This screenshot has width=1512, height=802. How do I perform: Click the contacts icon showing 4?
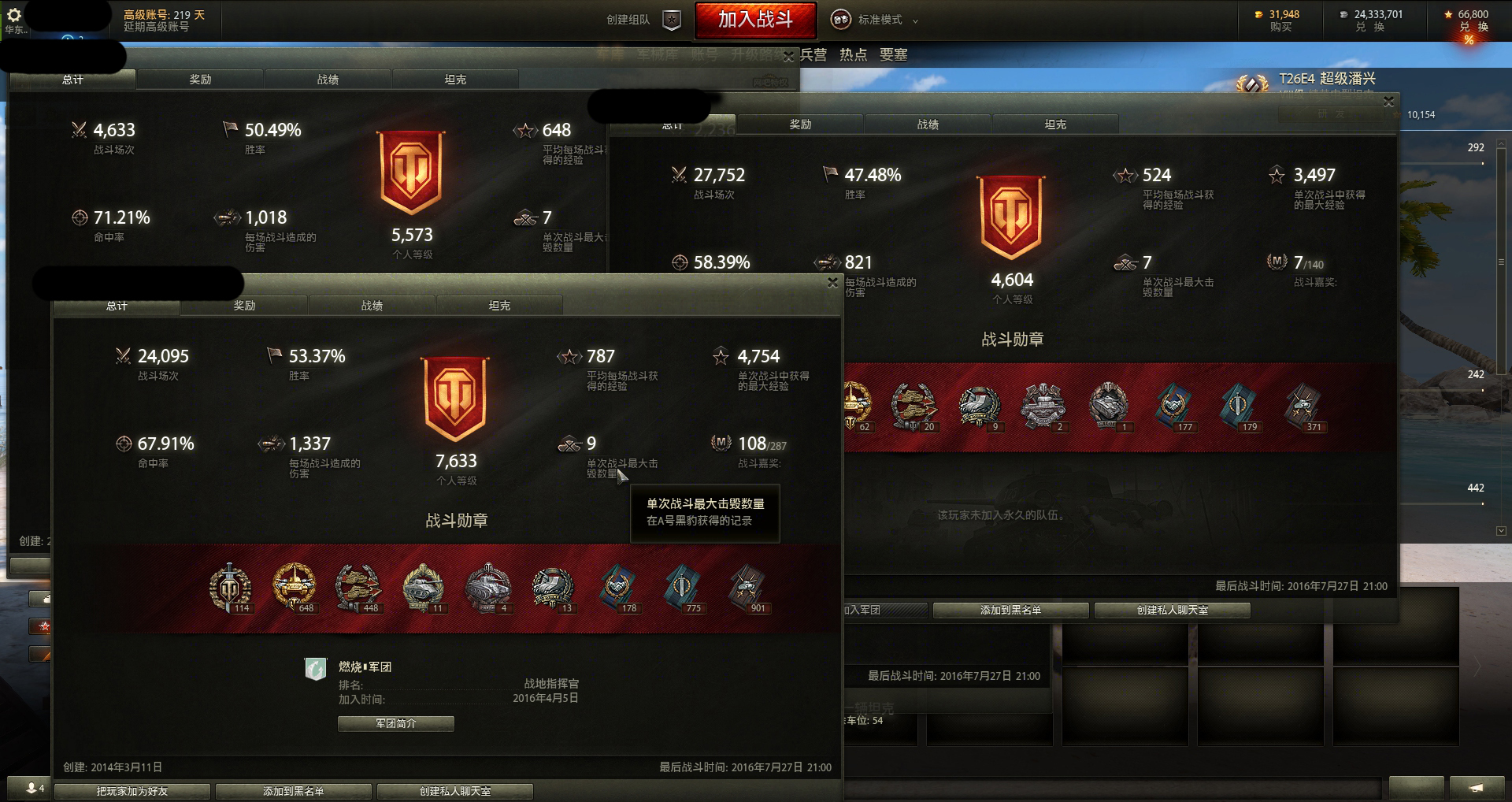(x=35, y=788)
